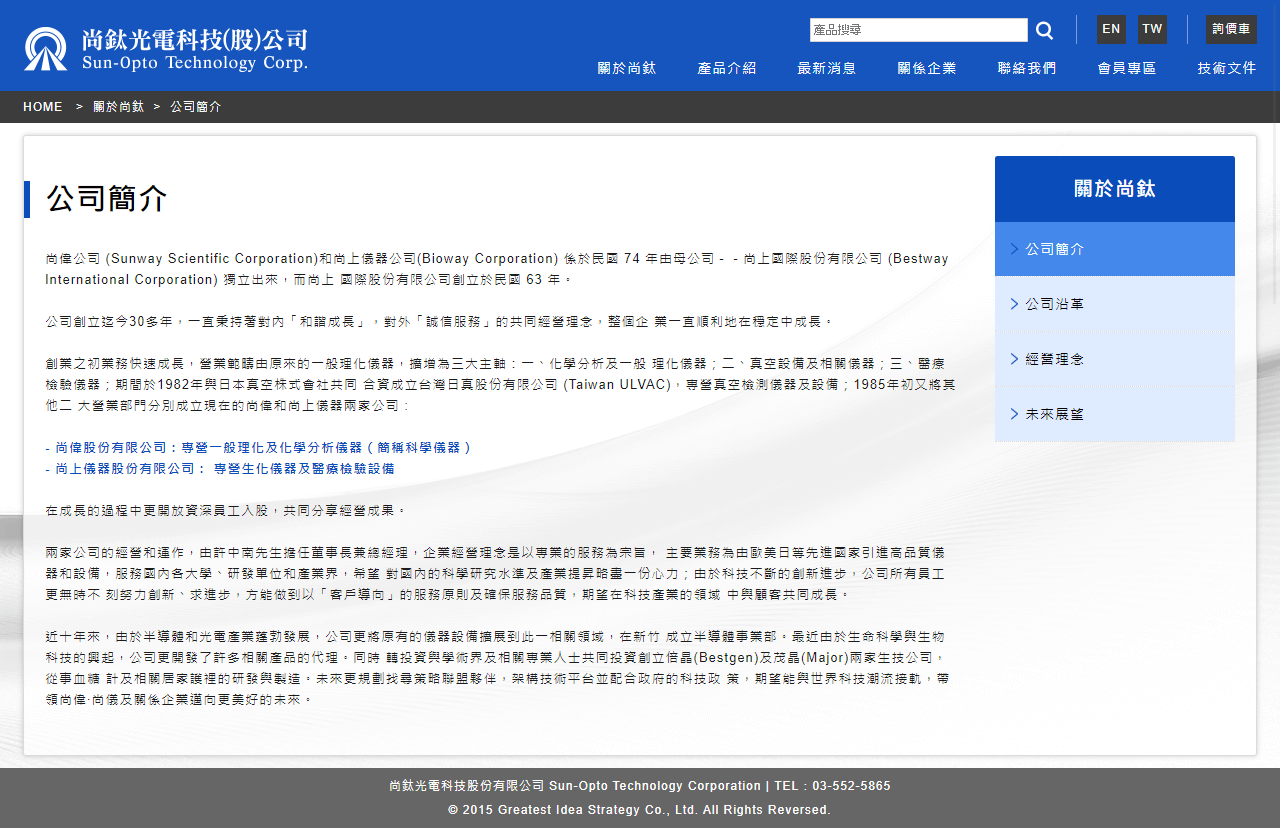This screenshot has width=1280, height=828.
Task: Click the 關於尚鈦 sidebar header
Action: point(1115,189)
